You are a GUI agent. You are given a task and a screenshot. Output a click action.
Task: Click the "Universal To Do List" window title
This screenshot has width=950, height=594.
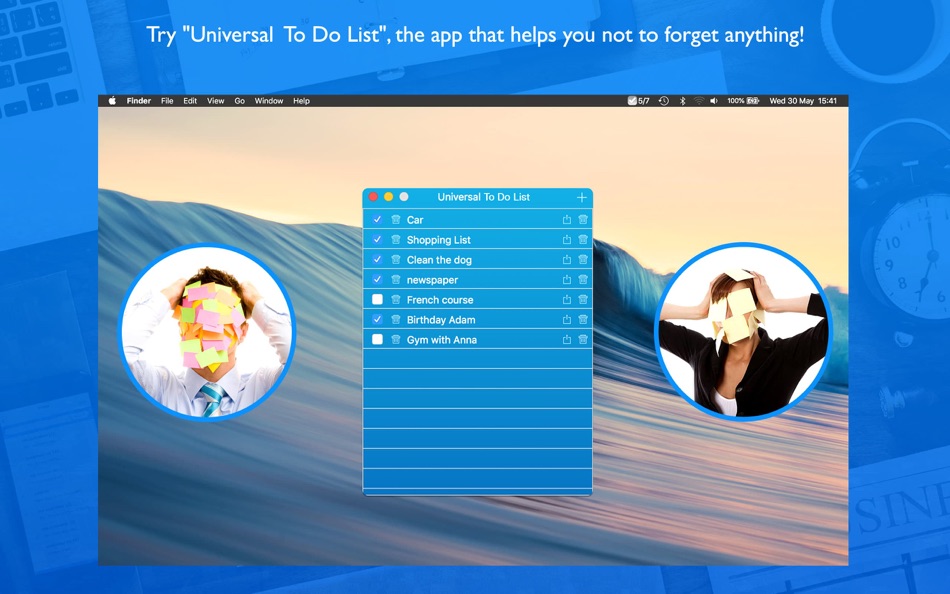point(483,197)
